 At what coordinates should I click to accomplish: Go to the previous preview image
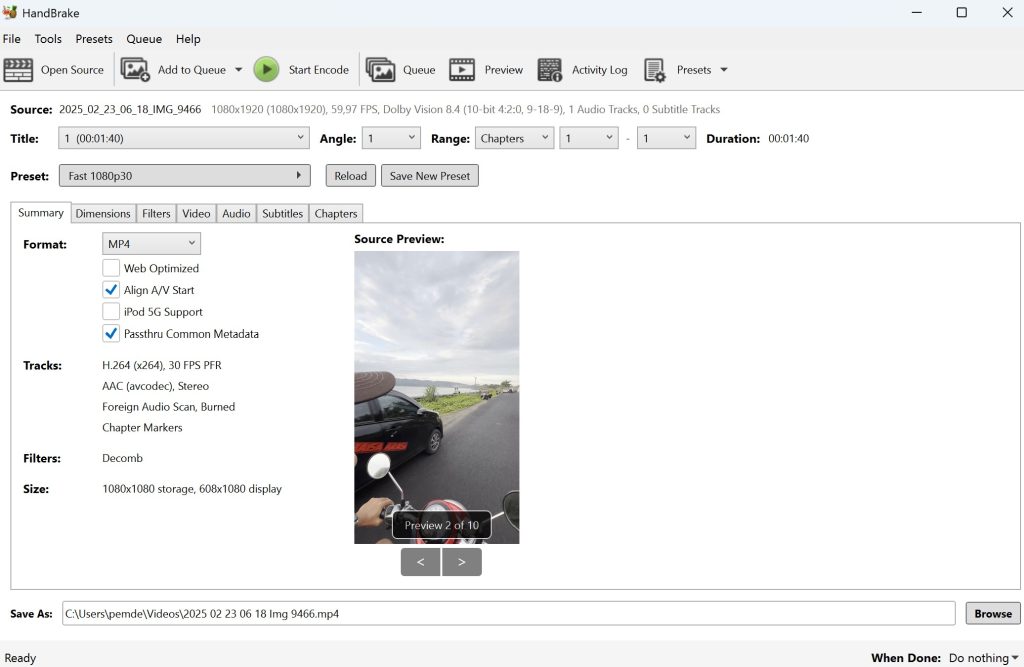pyautogui.click(x=420, y=562)
